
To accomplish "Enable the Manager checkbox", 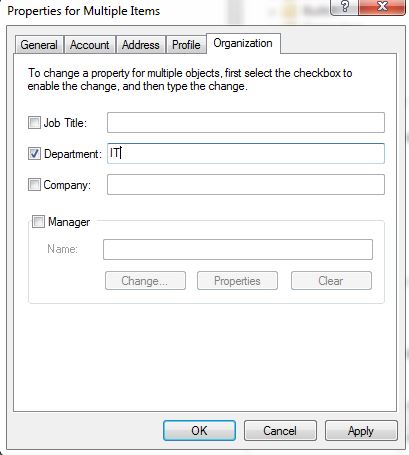I will point(38,221).
